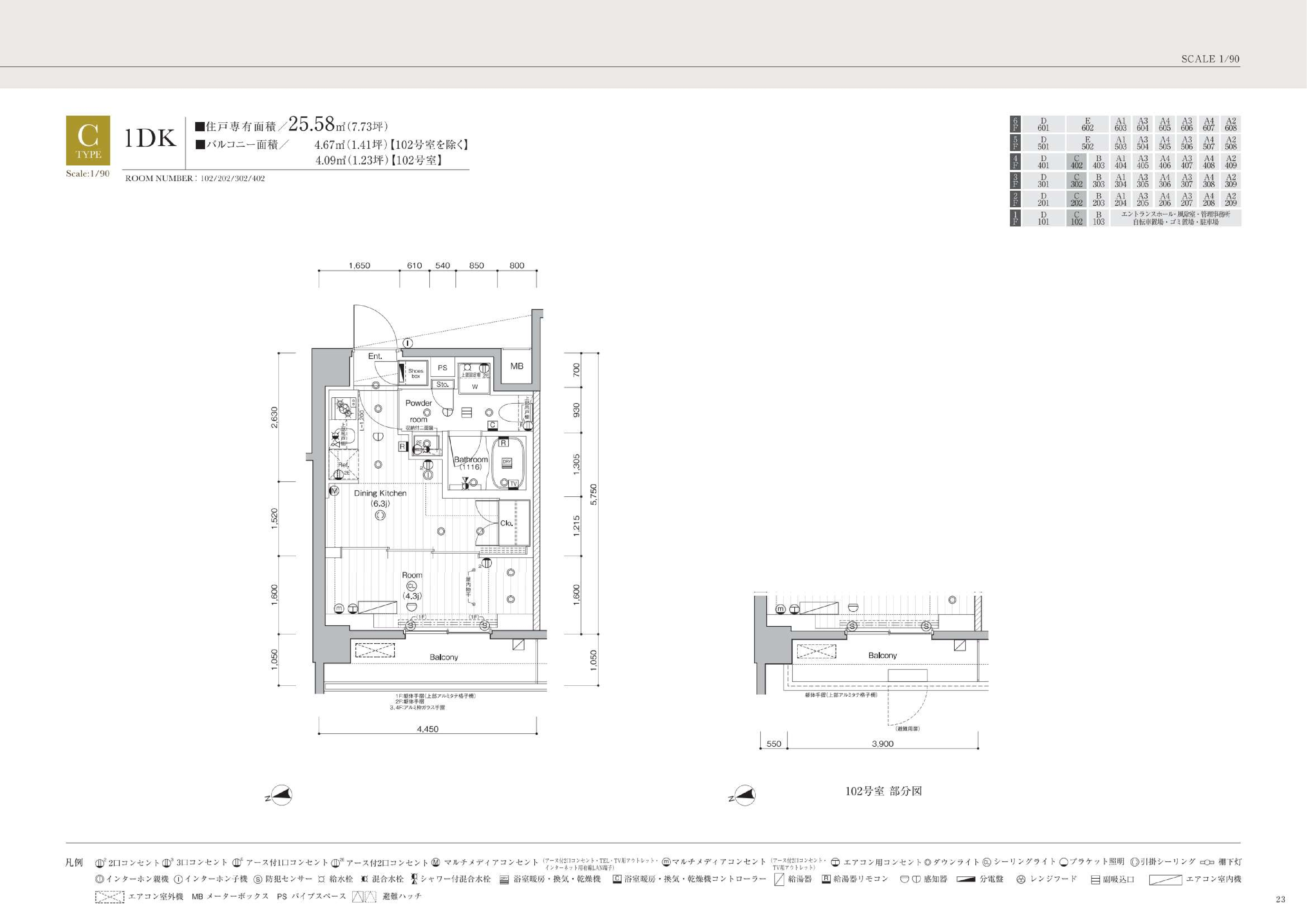Screen dimensions: 1307x924
Task: Click the TV symbol in the bathroom
Action: (x=513, y=483)
